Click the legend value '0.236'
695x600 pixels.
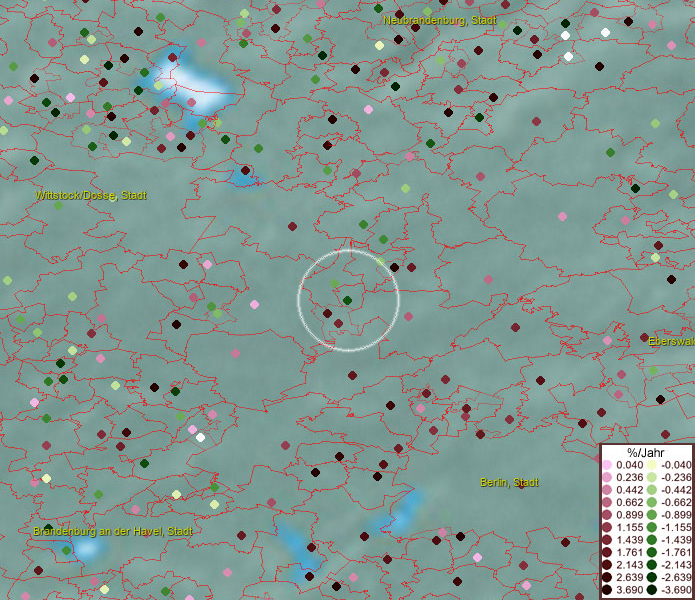629,477
